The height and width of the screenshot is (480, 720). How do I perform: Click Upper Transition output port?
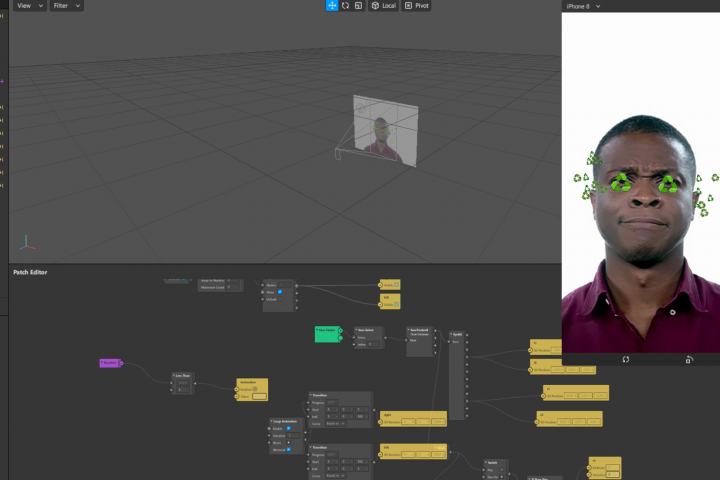click(374, 410)
